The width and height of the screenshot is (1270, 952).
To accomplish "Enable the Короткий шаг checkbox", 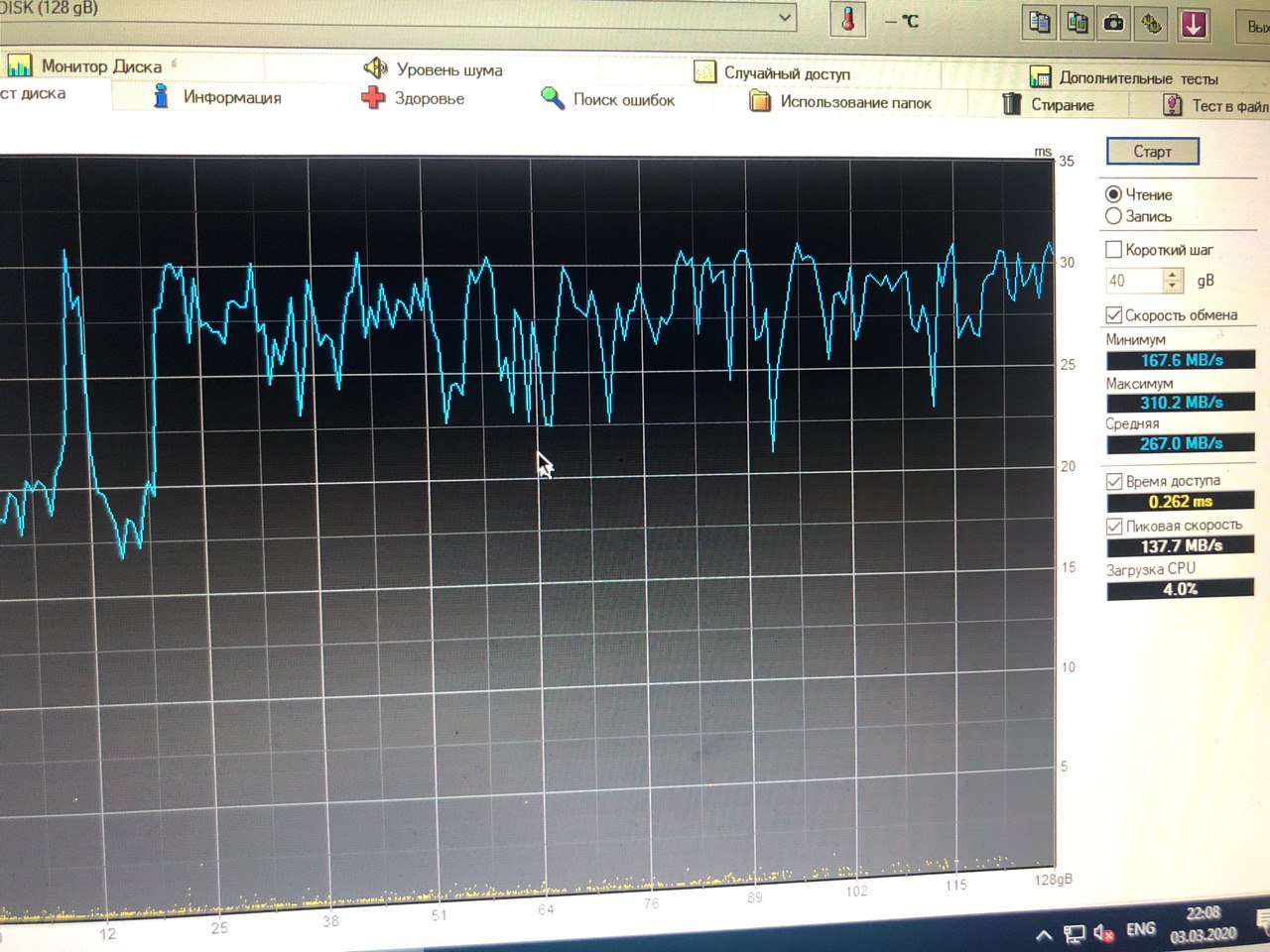I will 1159,250.
